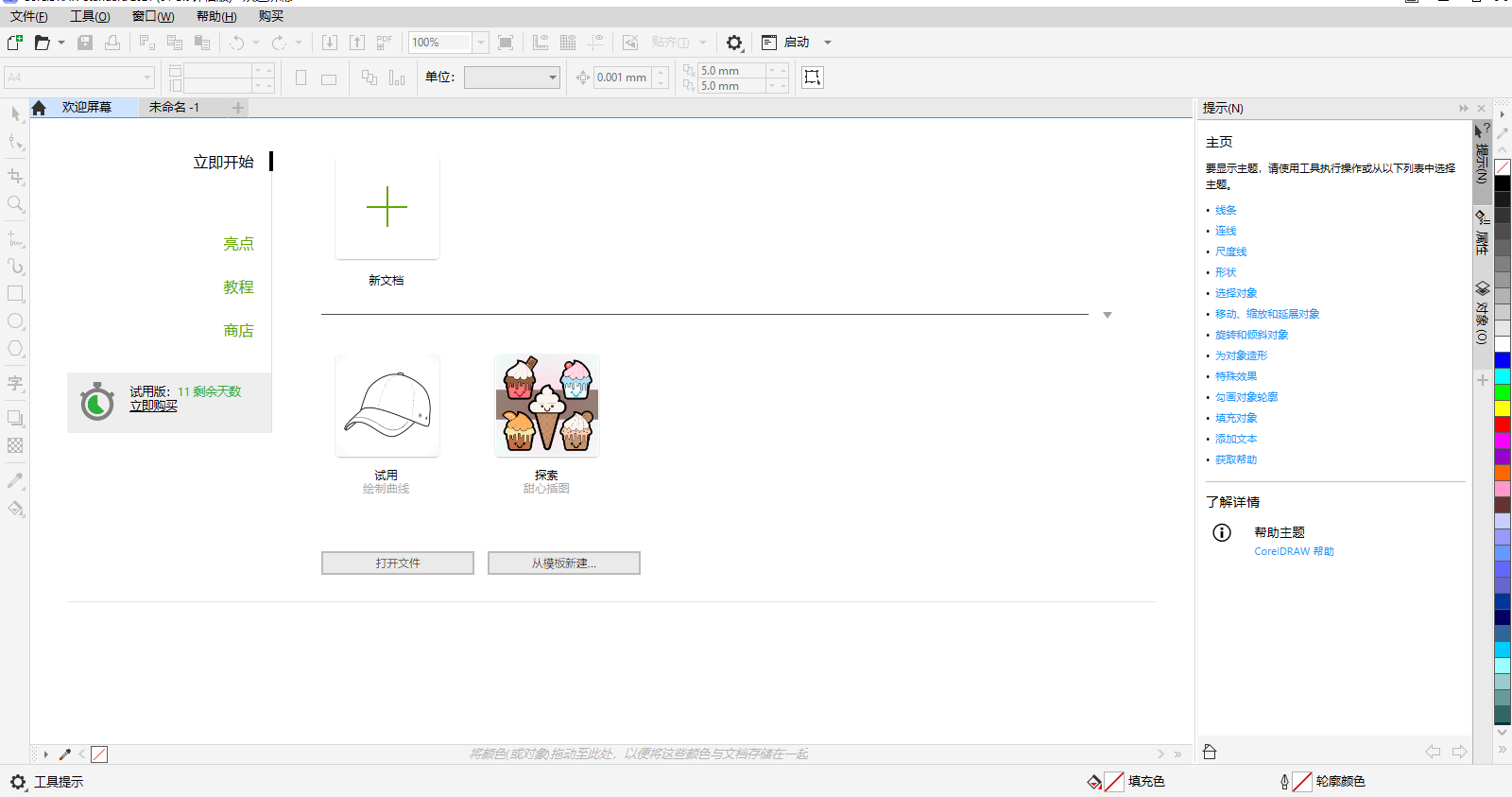This screenshot has height=797, width=1512.
Task: Open the 线条 hint topic link
Action: 1226,211
